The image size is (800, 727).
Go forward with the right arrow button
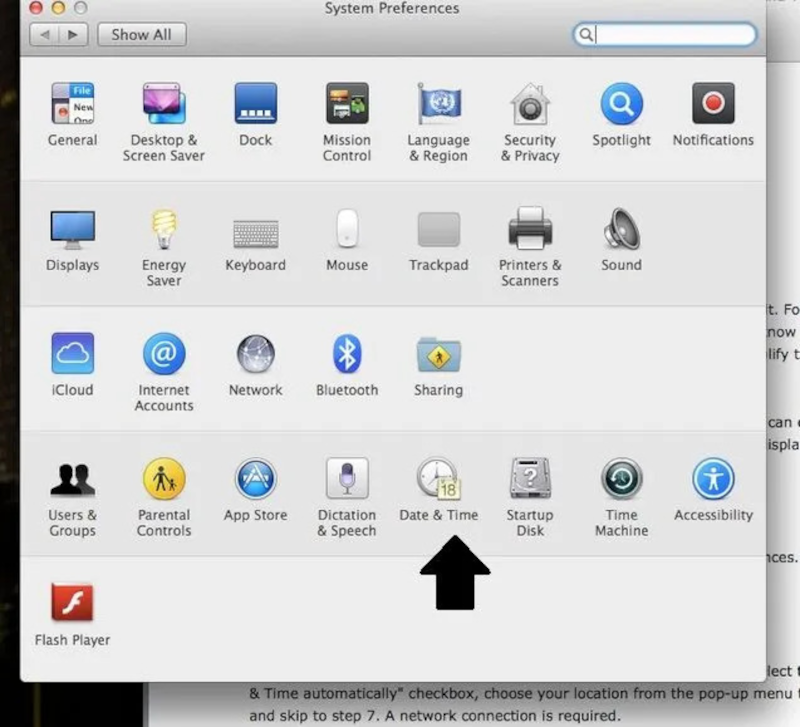pos(73,34)
